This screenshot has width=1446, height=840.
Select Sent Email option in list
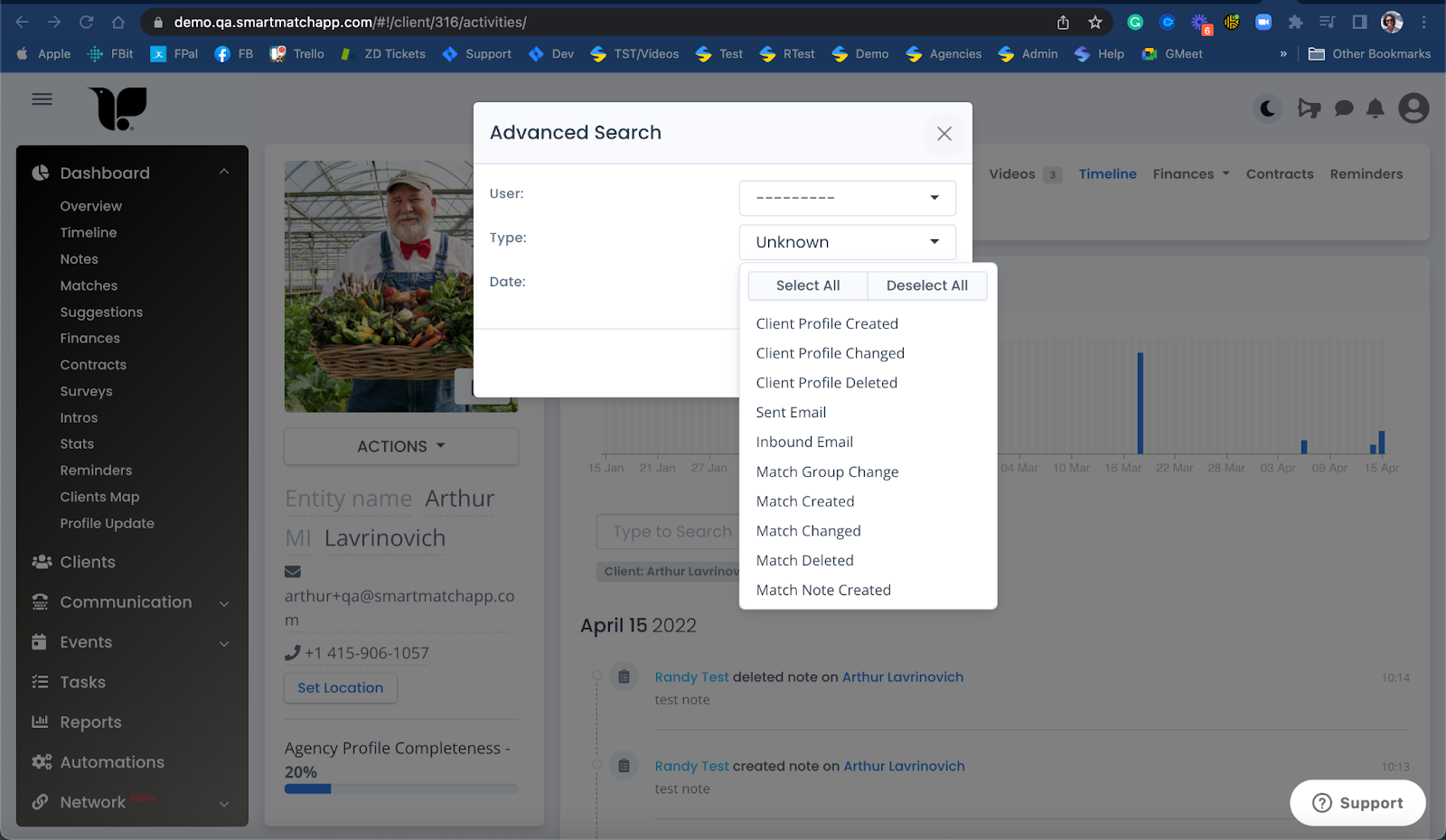click(791, 413)
